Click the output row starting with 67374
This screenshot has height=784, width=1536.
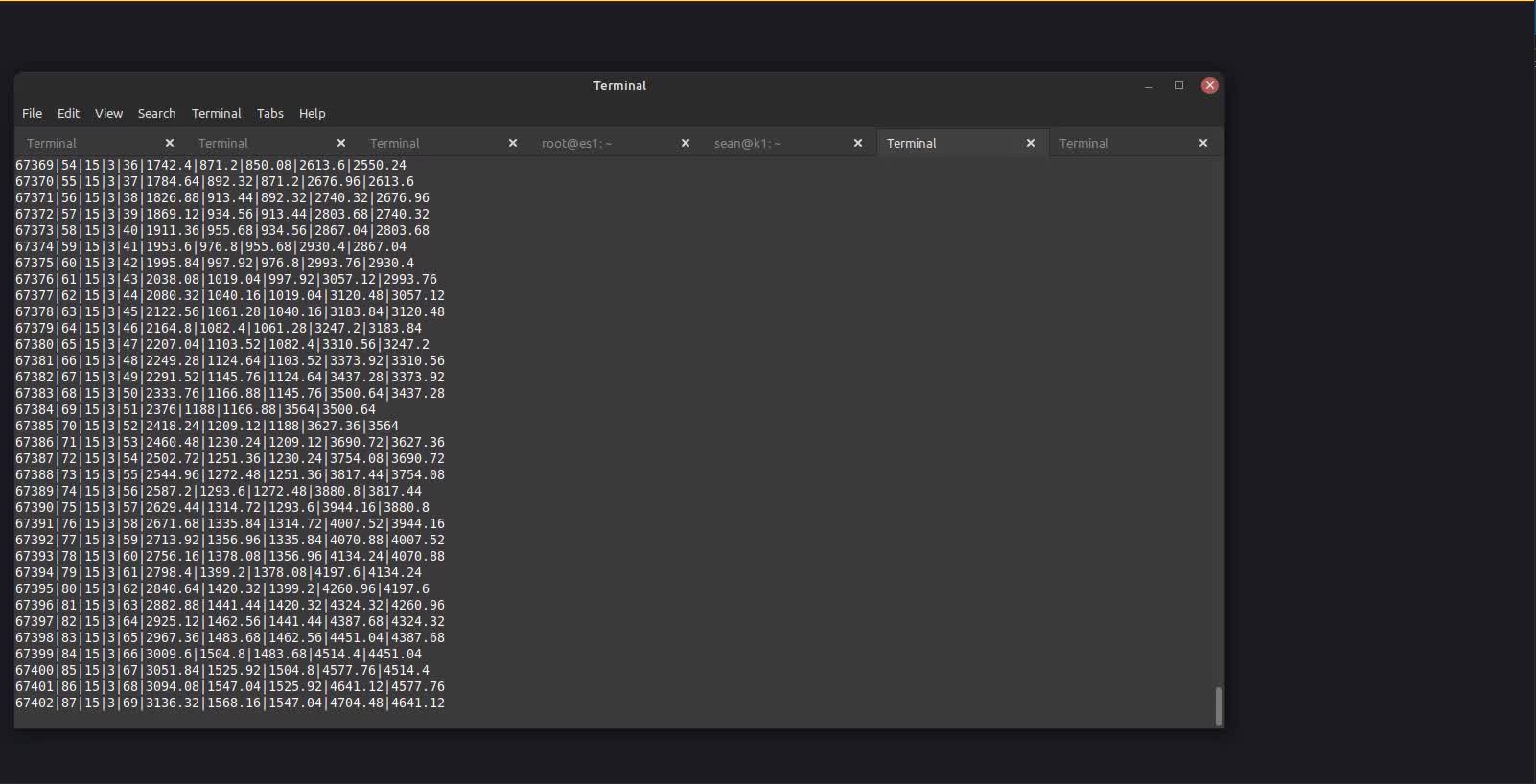pos(211,246)
